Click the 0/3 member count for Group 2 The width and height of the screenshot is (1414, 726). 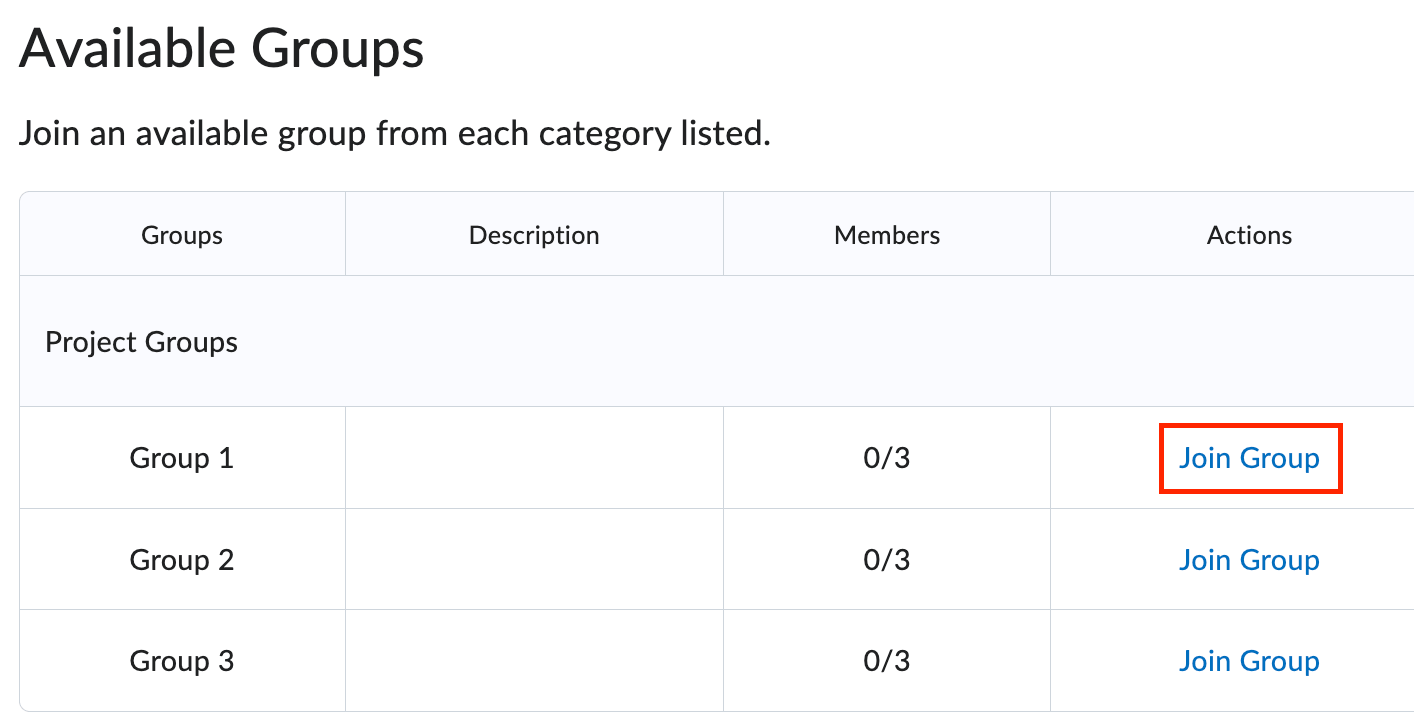click(886, 560)
